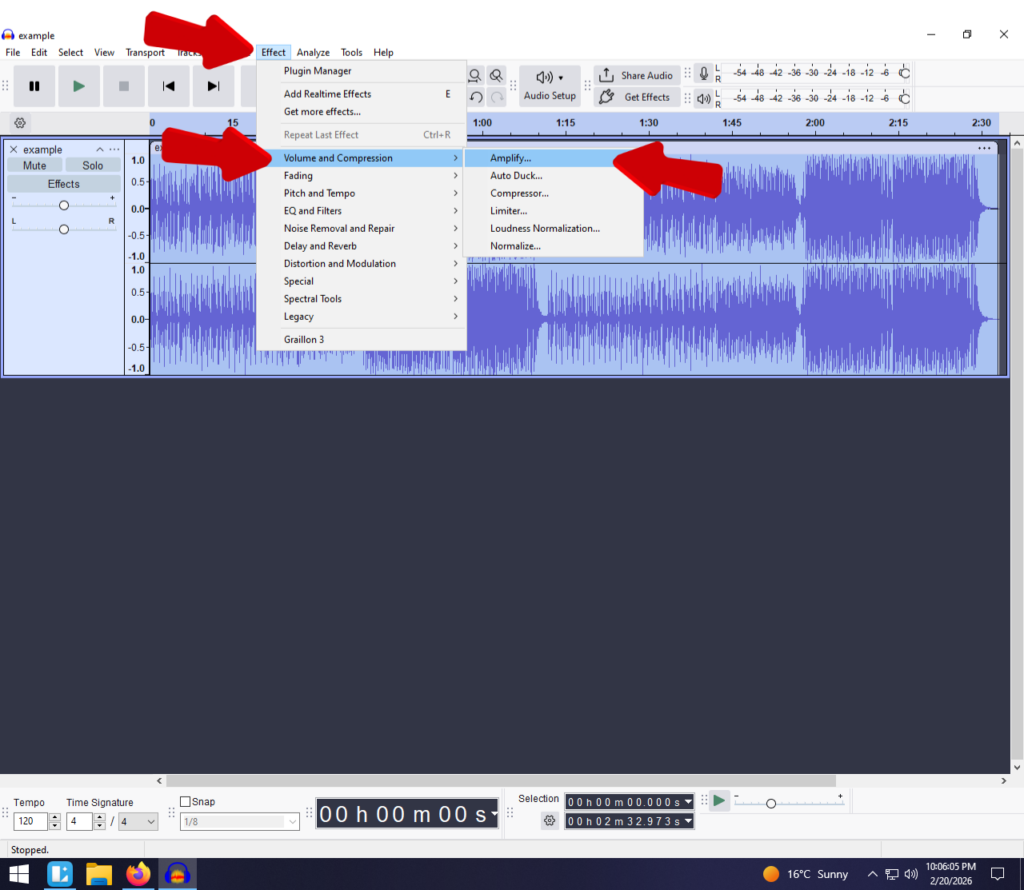
Task: Click the timeline options gear icon
Action: 19,123
